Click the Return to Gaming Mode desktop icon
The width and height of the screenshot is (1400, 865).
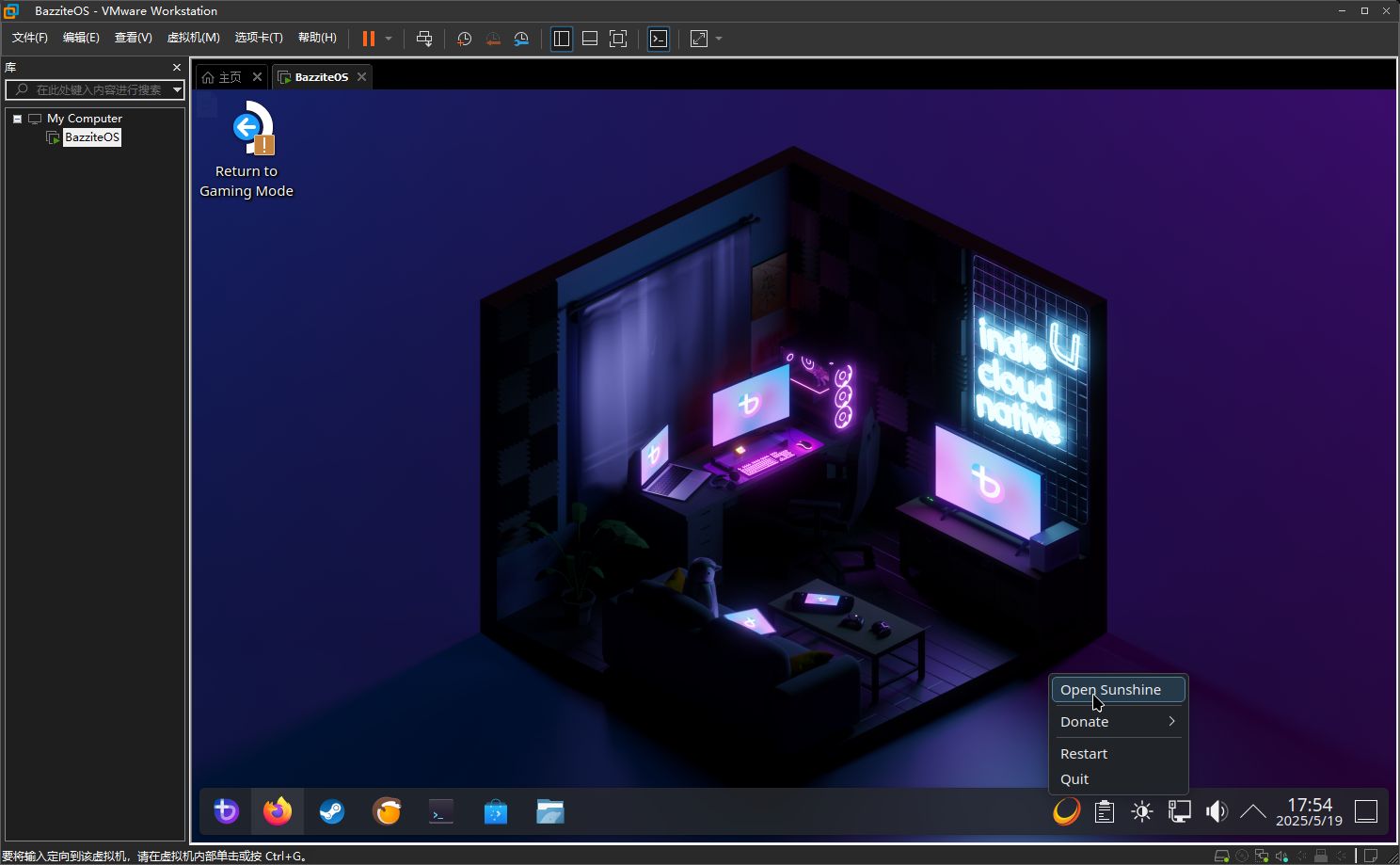point(247,151)
